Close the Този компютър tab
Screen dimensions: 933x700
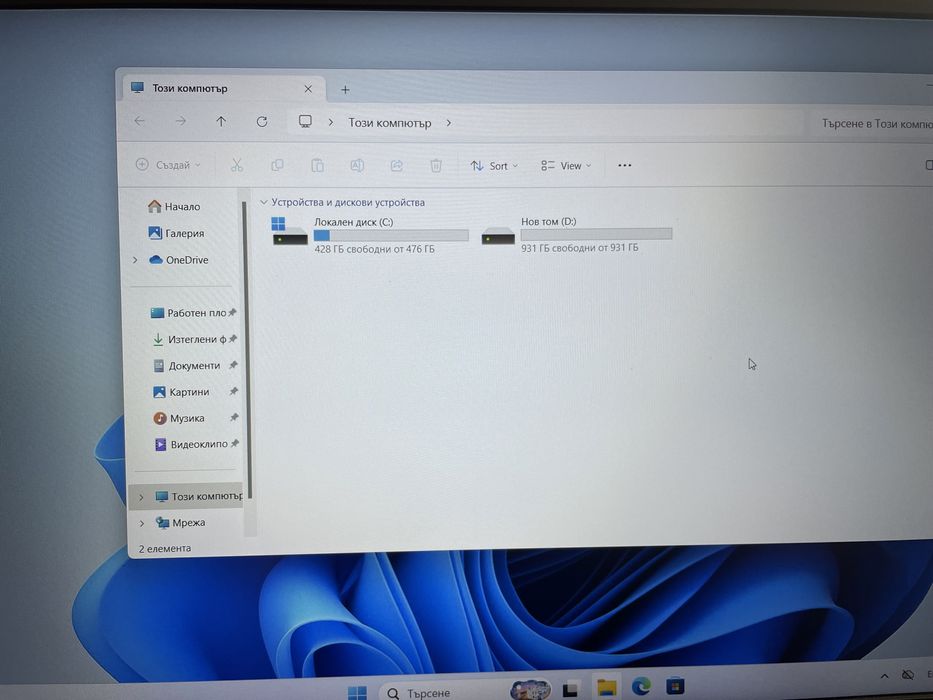308,89
